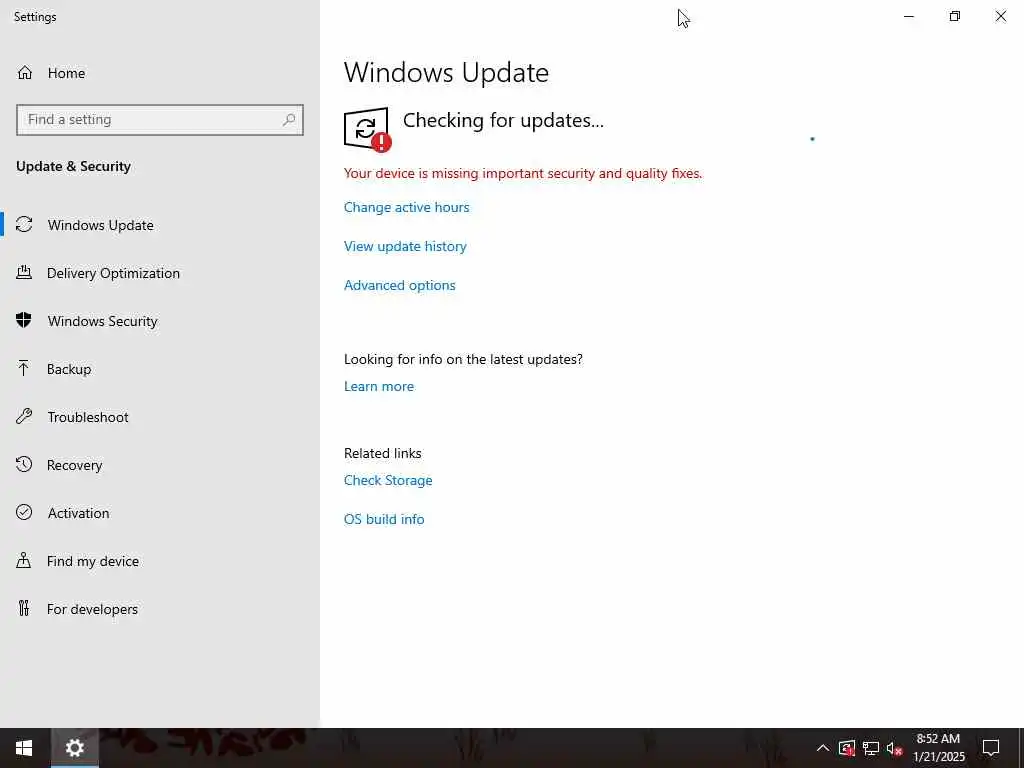
Task: Click Change active hours link
Action: 406,207
